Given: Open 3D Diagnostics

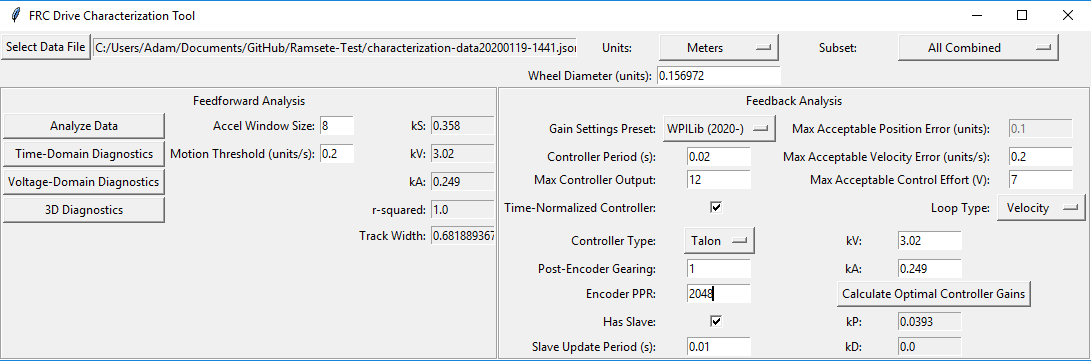Looking at the screenshot, I should (83, 209).
